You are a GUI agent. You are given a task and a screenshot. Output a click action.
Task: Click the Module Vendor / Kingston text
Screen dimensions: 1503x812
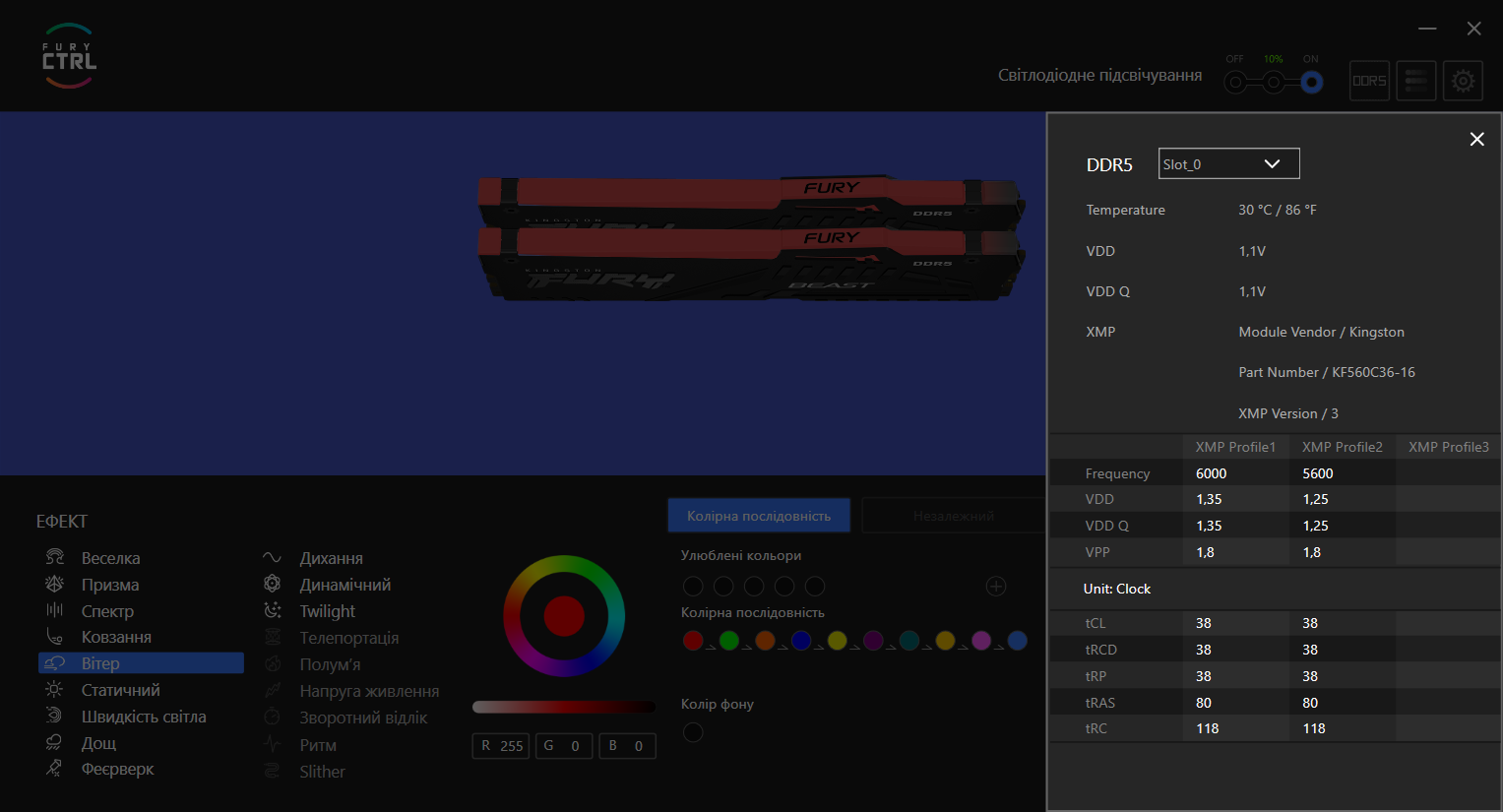pos(1322,332)
